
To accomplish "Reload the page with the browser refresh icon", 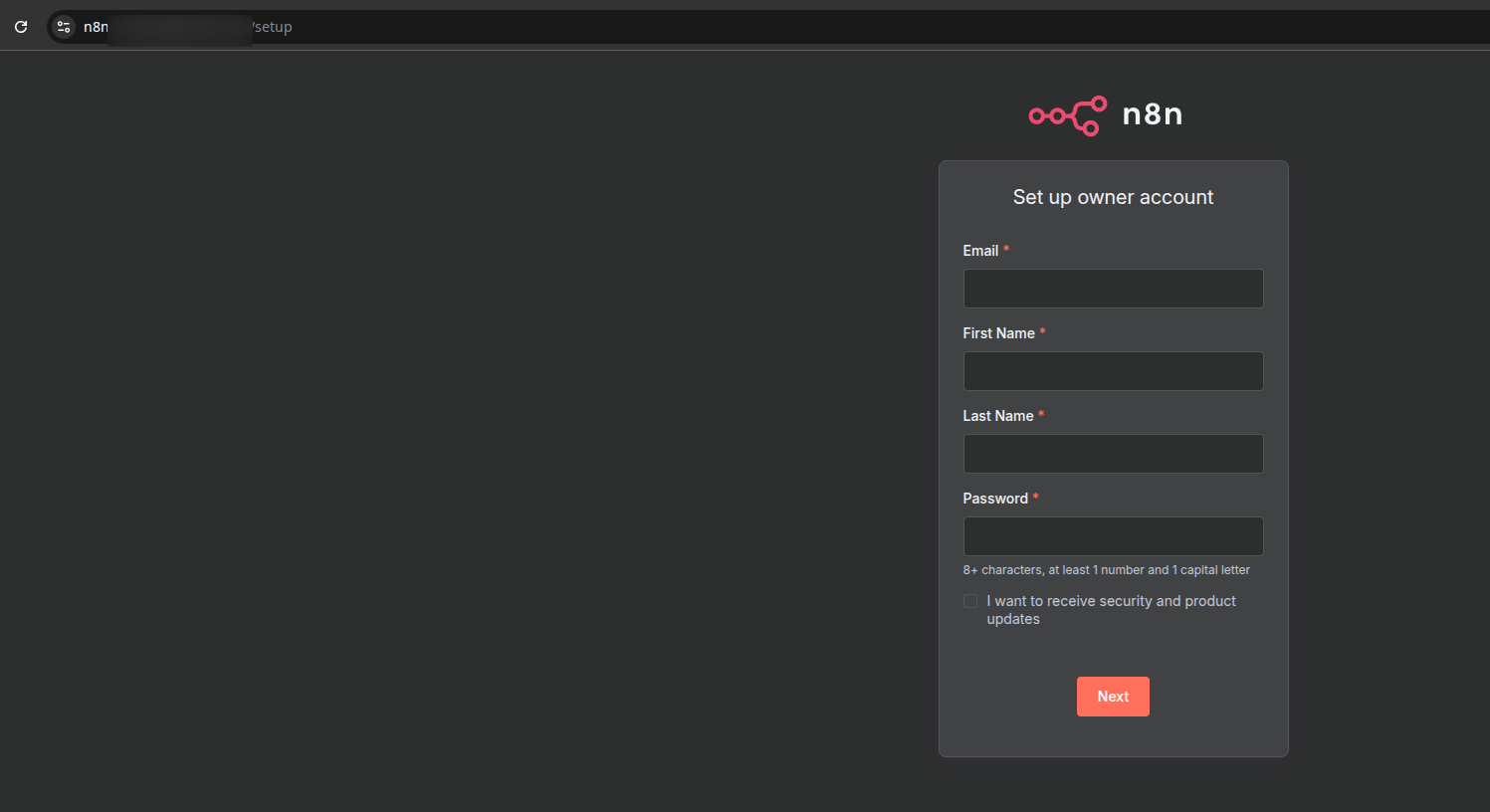I will (x=21, y=27).
